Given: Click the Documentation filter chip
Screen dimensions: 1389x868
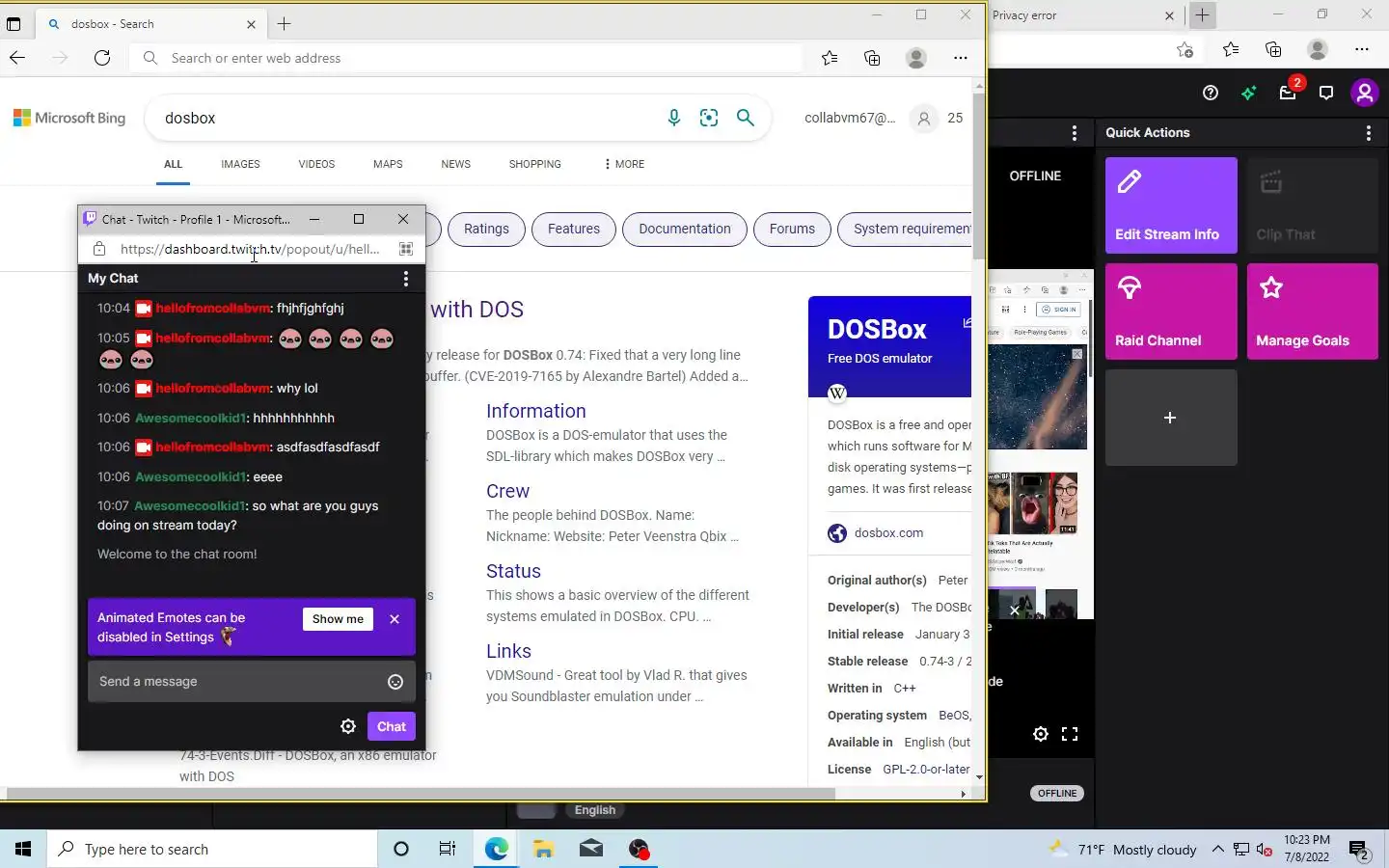Looking at the screenshot, I should pyautogui.click(x=685, y=229).
